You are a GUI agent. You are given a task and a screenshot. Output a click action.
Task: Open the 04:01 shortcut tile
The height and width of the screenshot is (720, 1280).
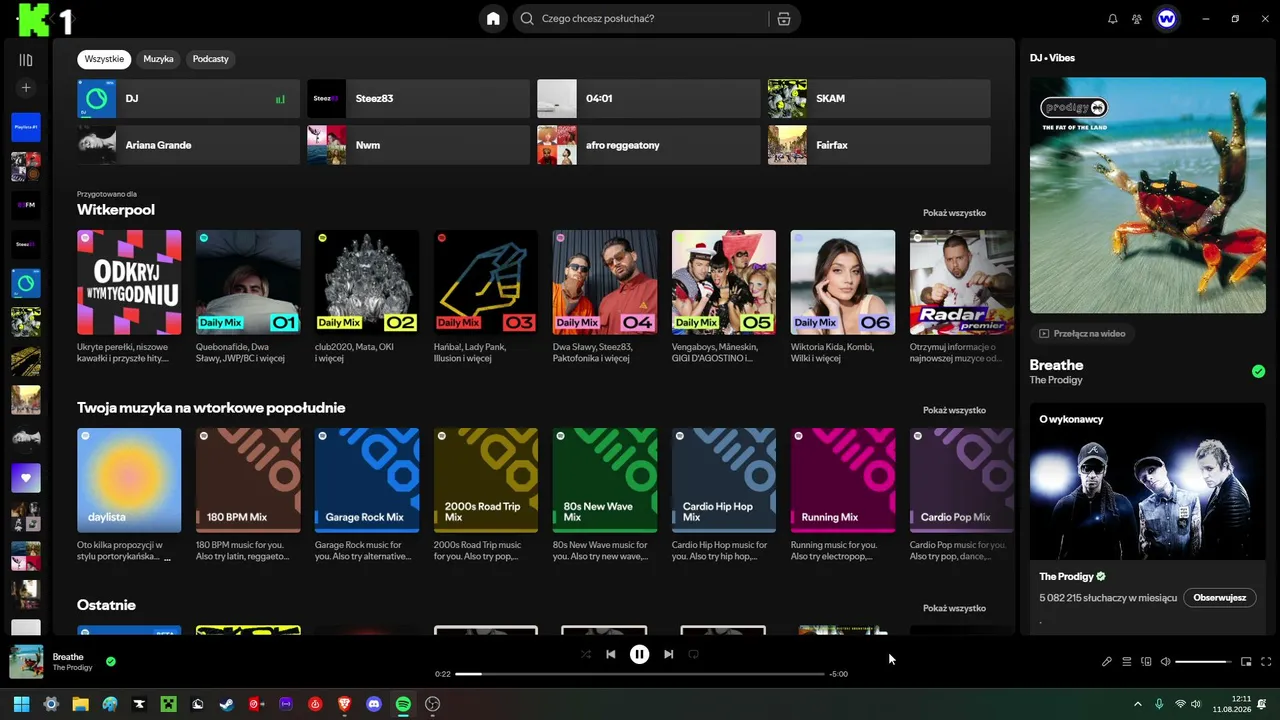[649, 99]
